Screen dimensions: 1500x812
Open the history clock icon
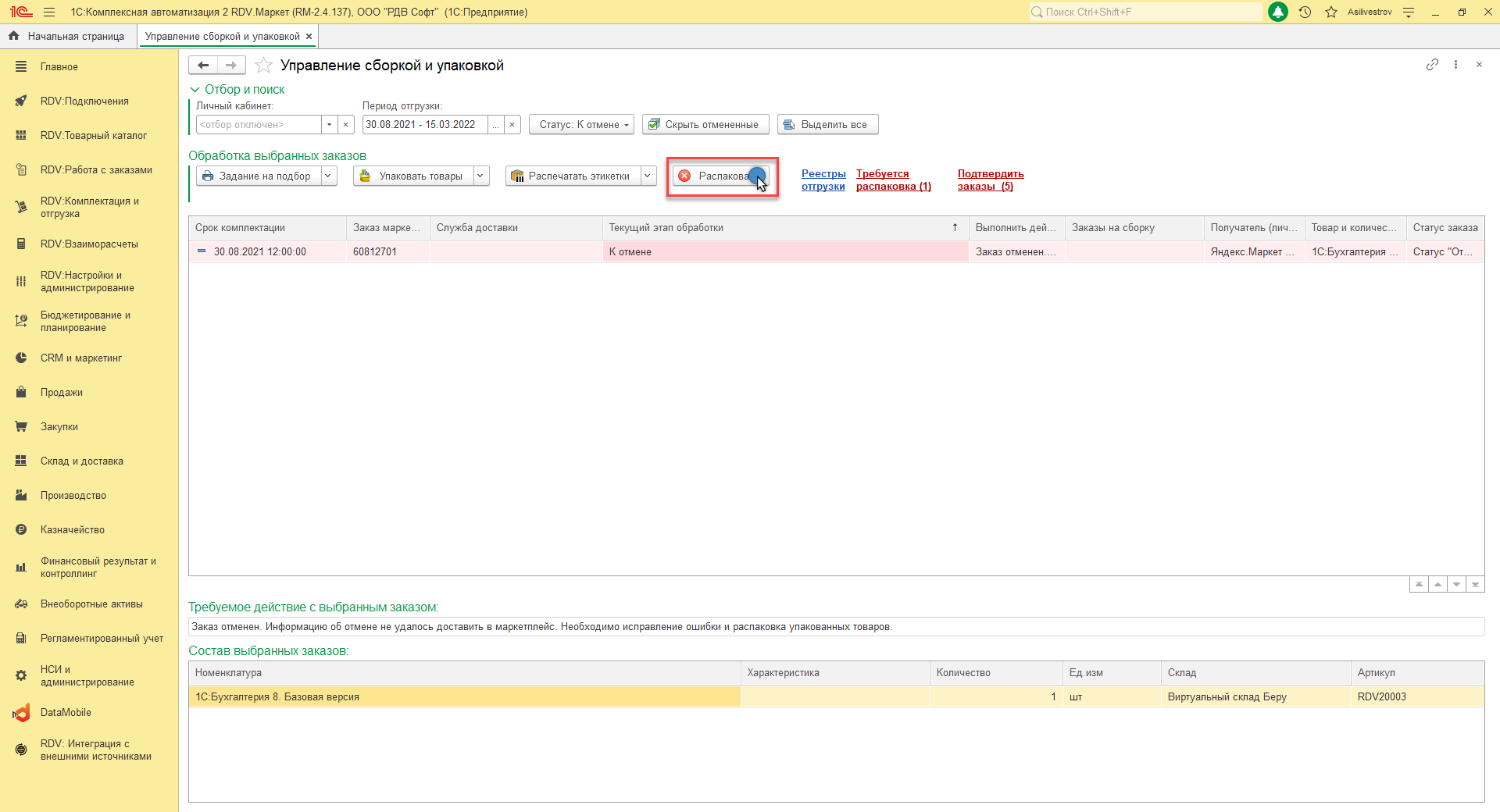(1305, 12)
